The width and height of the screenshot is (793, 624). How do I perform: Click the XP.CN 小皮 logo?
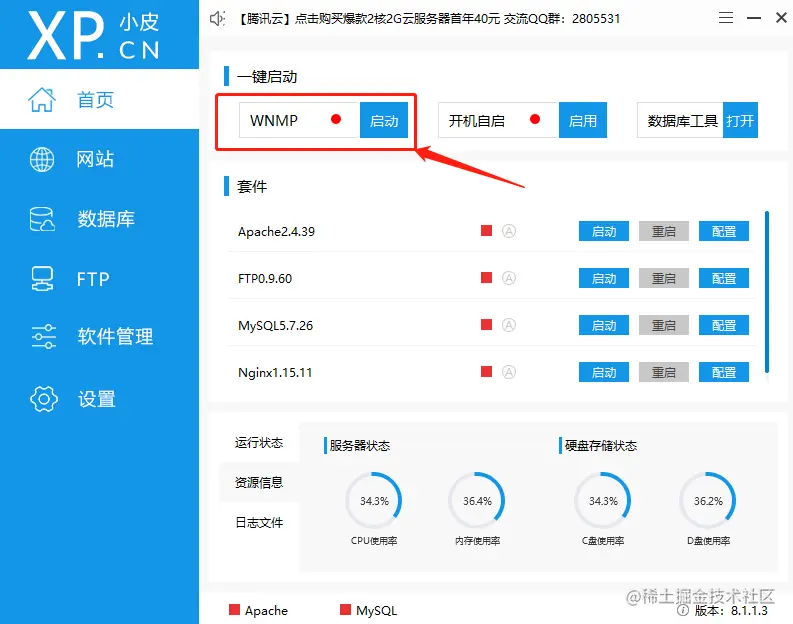94,35
